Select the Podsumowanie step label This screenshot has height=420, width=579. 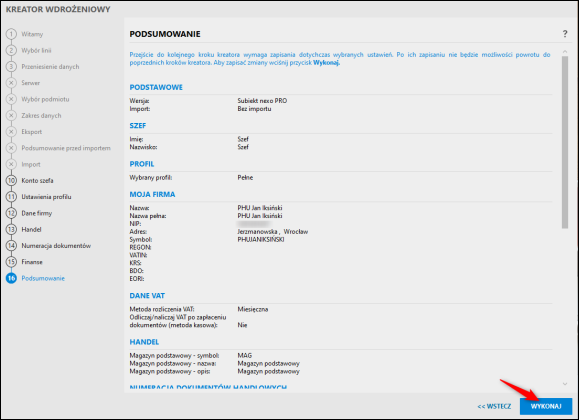click(x=43, y=278)
